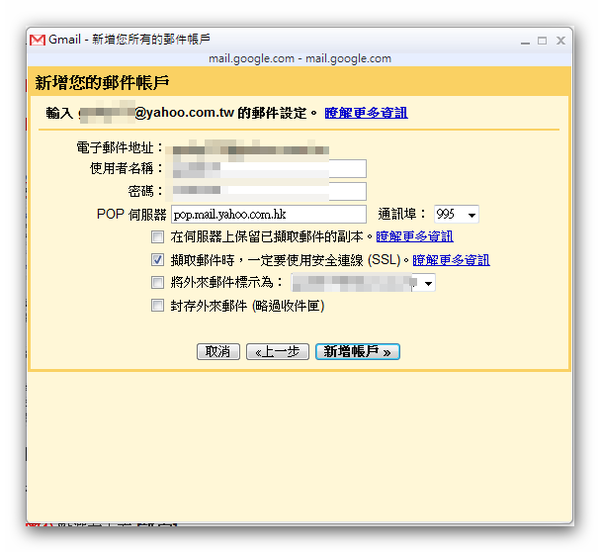Screen dimensions: 600x552
Task: Check 封存外來郵件 (略過收件匣) option
Action: point(157,306)
